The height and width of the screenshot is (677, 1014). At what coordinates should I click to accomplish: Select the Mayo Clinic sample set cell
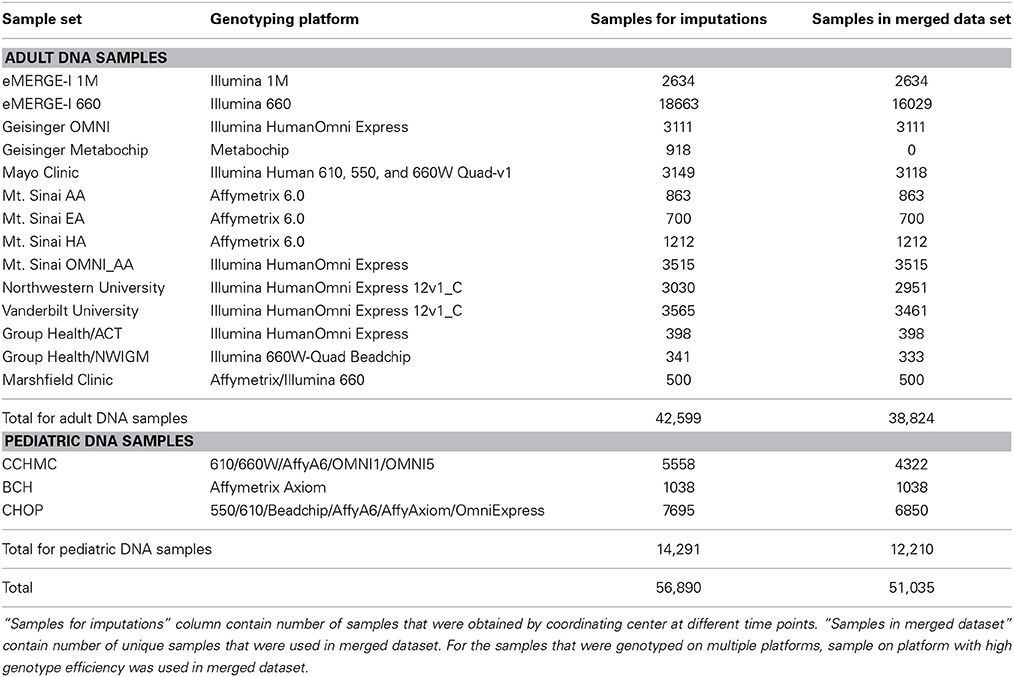point(40,173)
